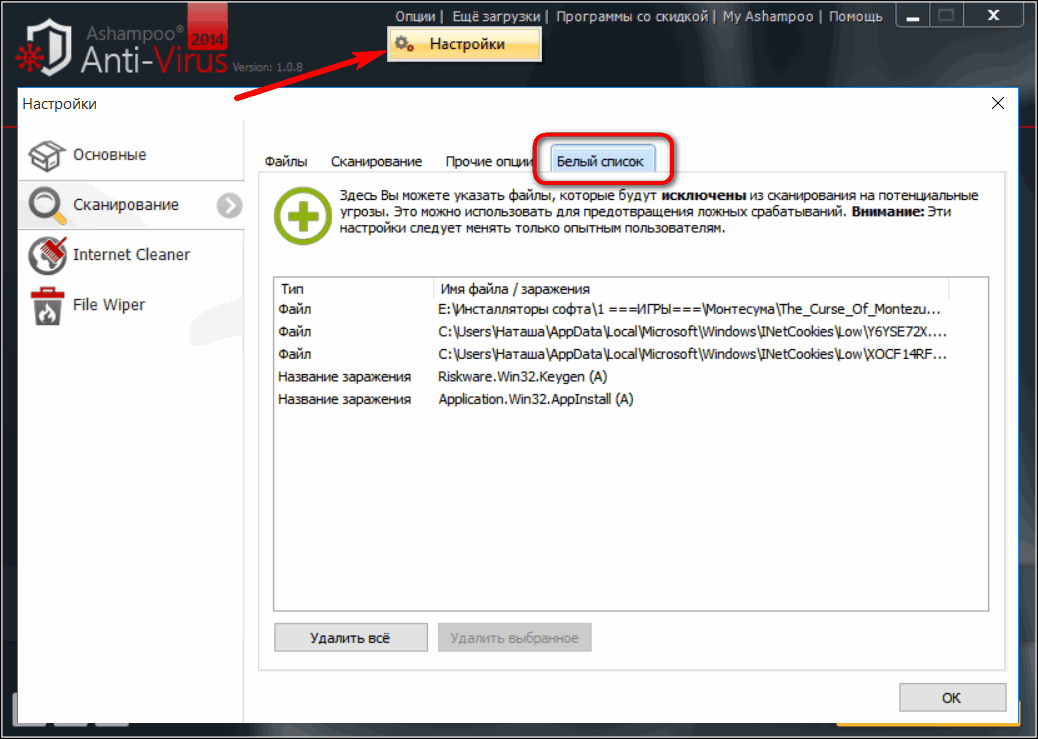Open the File Wiper trash icon

point(47,306)
